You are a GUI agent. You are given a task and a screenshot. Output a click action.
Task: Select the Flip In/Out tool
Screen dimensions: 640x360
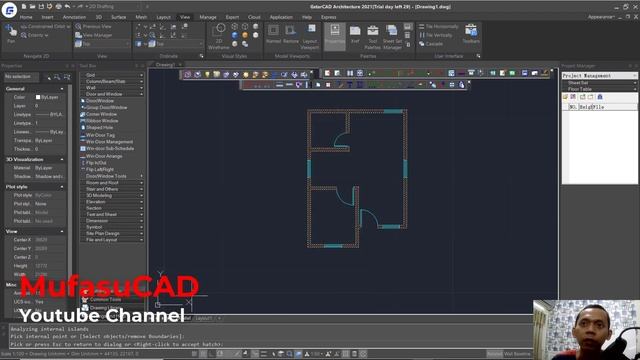pos(94,162)
